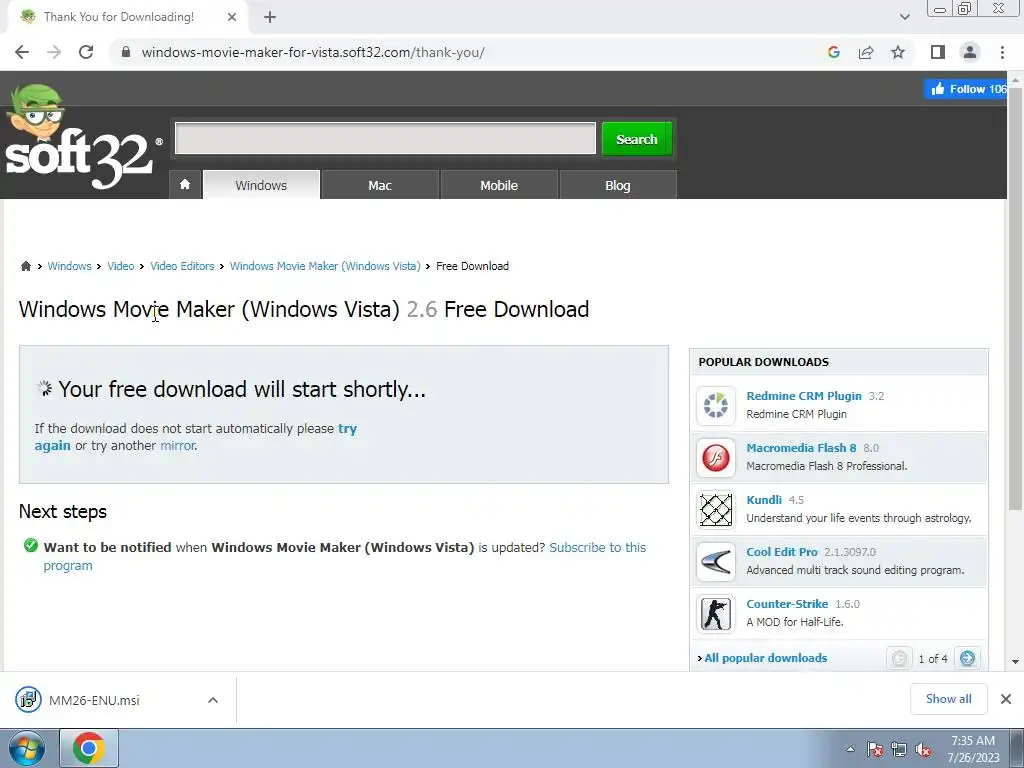Close the downloads bar
1024x768 pixels.
(1006, 699)
